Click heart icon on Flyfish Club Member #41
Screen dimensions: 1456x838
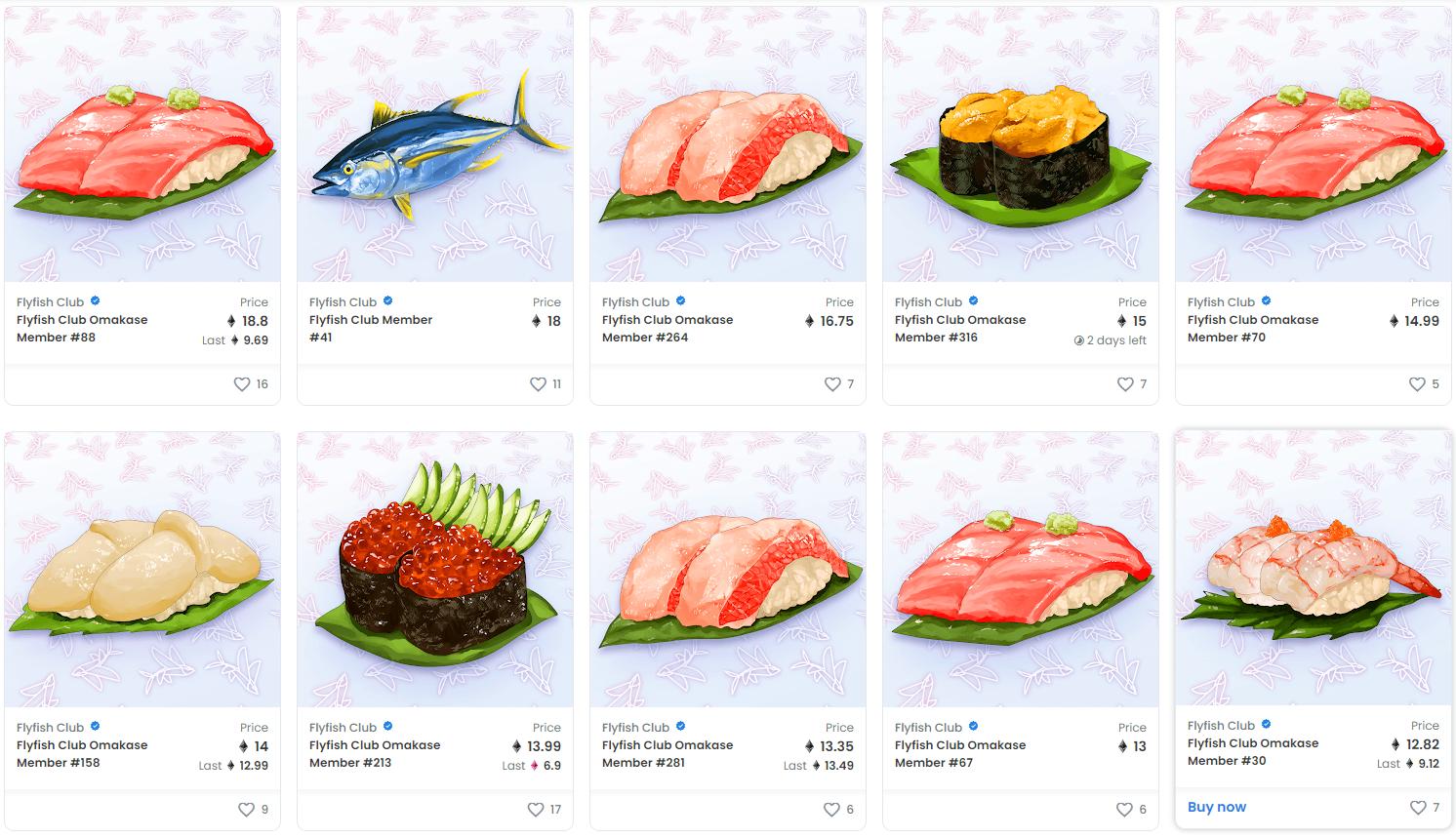click(x=538, y=384)
